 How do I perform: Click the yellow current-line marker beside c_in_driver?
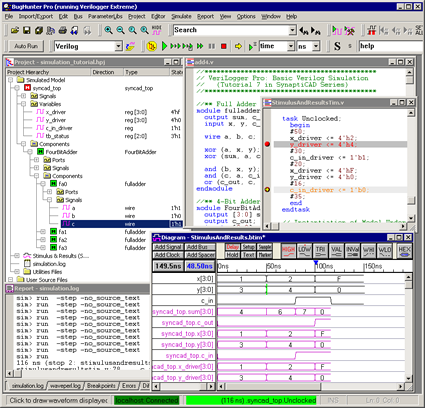(267, 190)
